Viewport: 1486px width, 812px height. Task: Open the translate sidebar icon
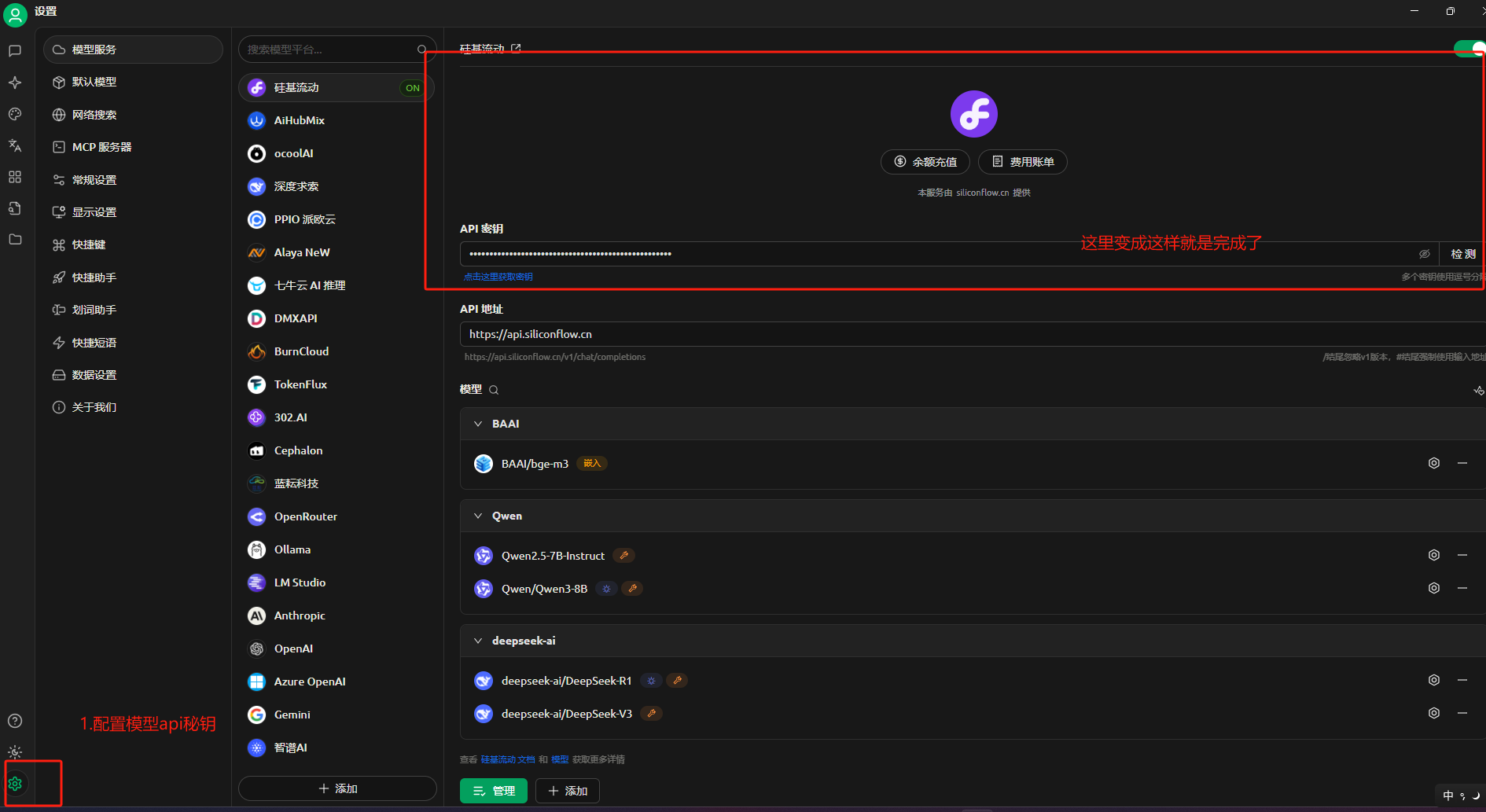tap(15, 145)
